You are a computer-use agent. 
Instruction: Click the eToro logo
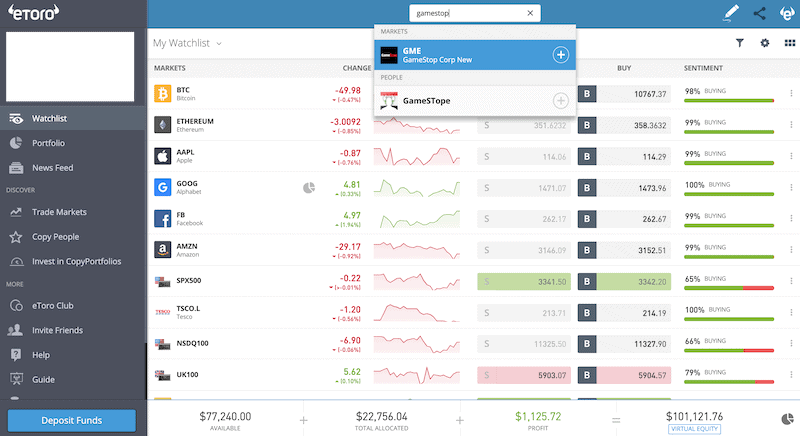[33, 13]
